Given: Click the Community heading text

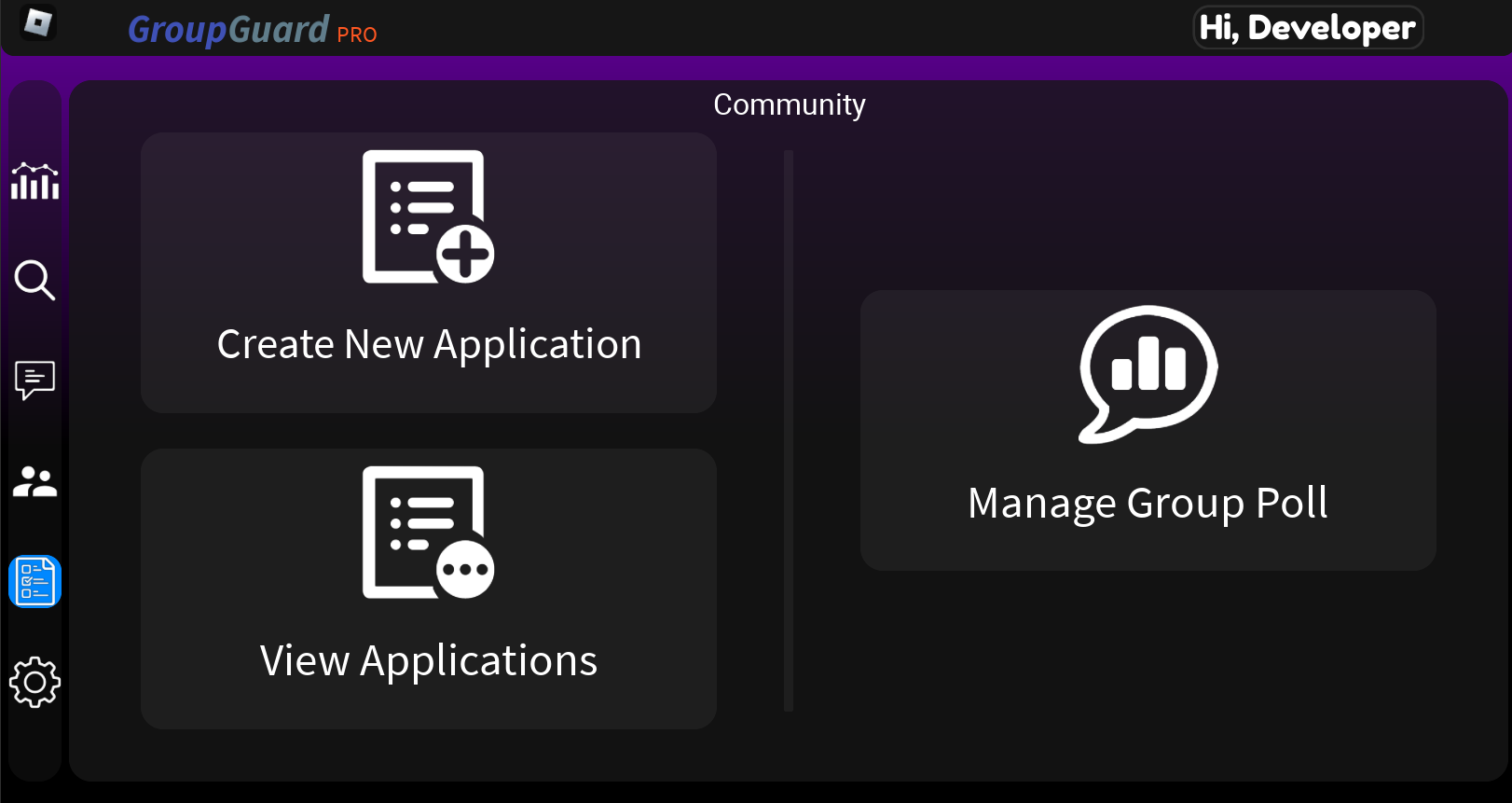Looking at the screenshot, I should [x=790, y=104].
